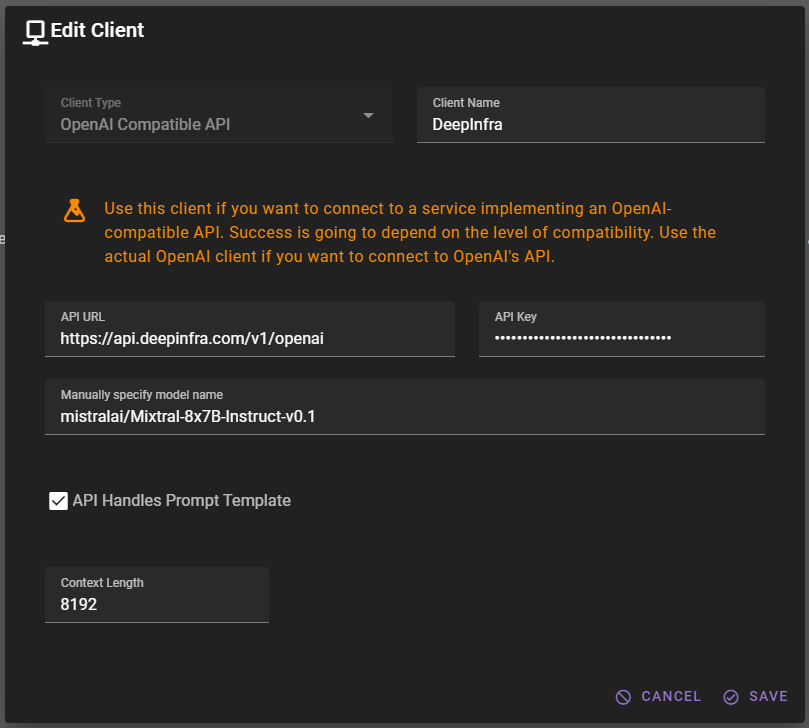This screenshot has height=728, width=809.
Task: Click the 'Edit Client' dialog title
Action: (97, 30)
